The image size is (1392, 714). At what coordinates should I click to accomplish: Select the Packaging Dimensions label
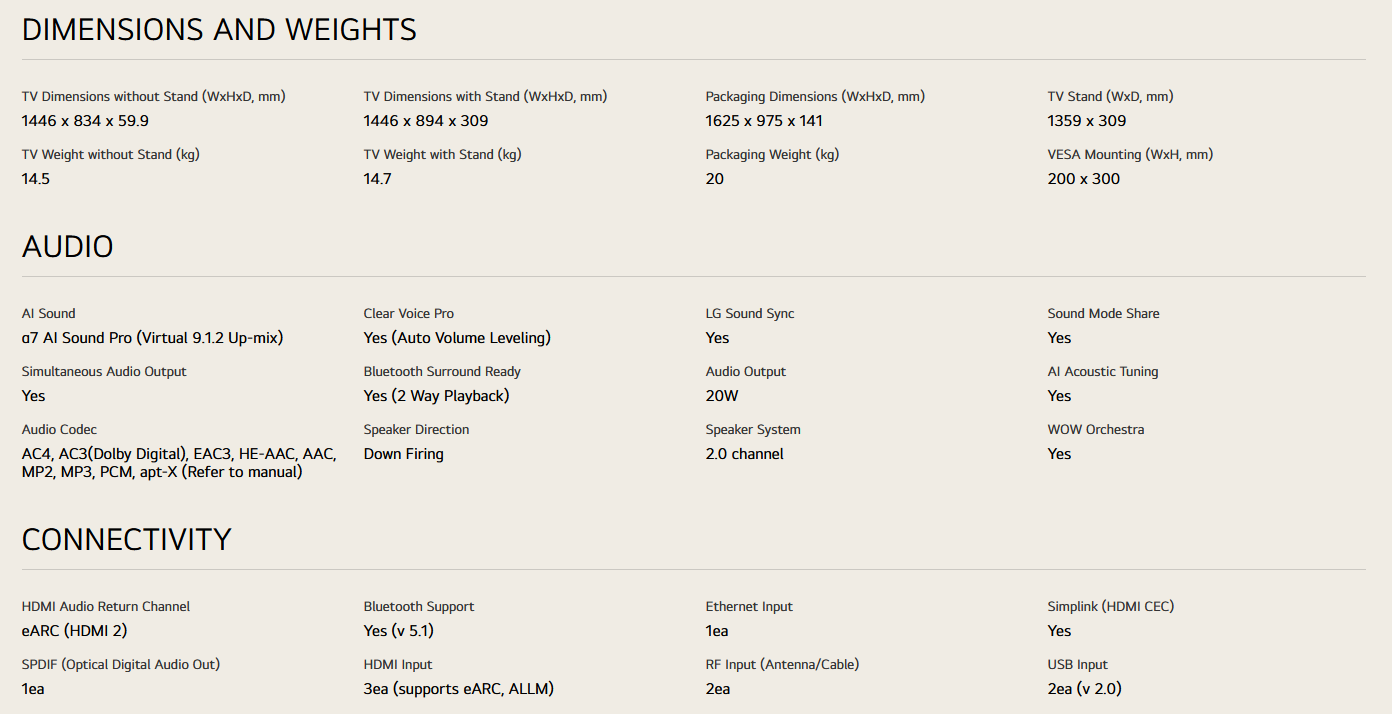click(x=815, y=97)
